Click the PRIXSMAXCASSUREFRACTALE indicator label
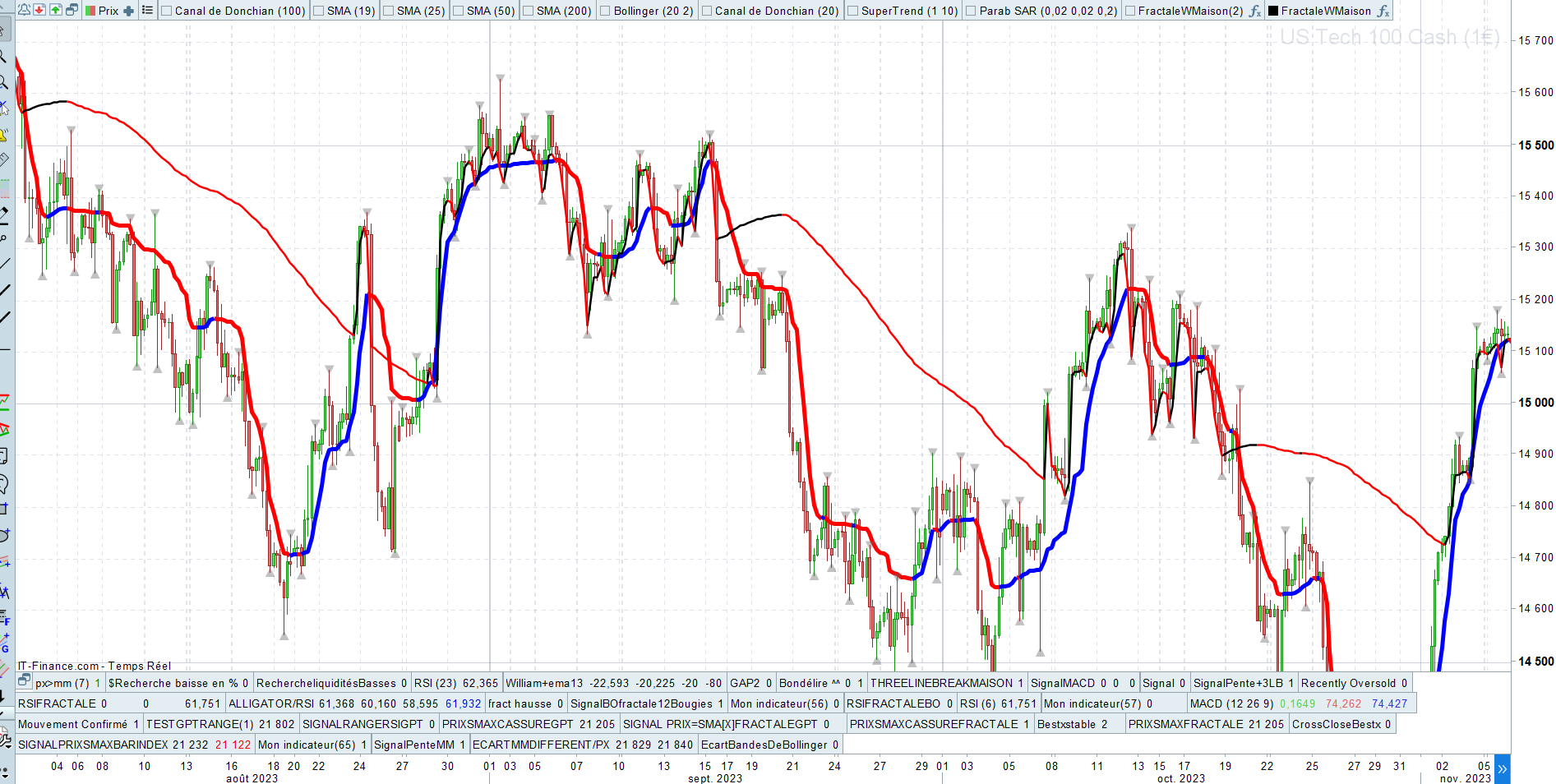The image size is (1556, 784). point(934,724)
